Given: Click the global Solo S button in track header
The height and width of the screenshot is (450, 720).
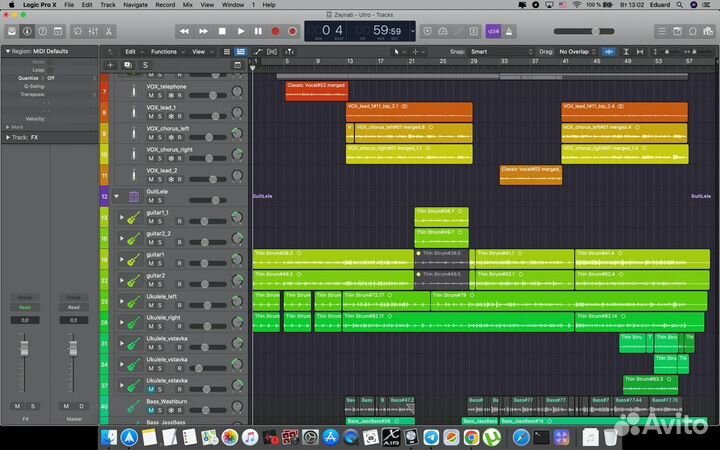Looking at the screenshot, I should [x=145, y=65].
